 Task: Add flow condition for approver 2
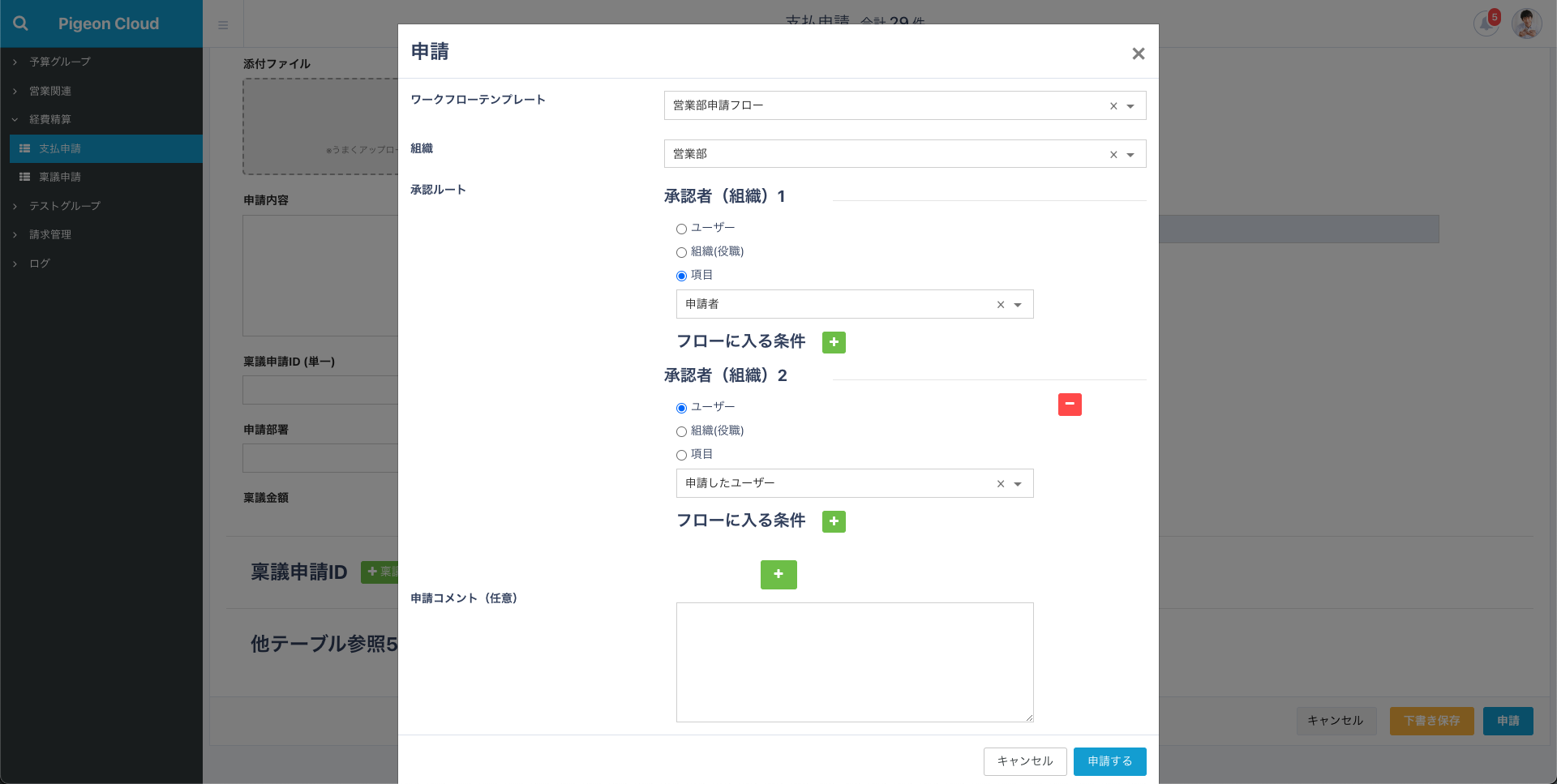834,521
